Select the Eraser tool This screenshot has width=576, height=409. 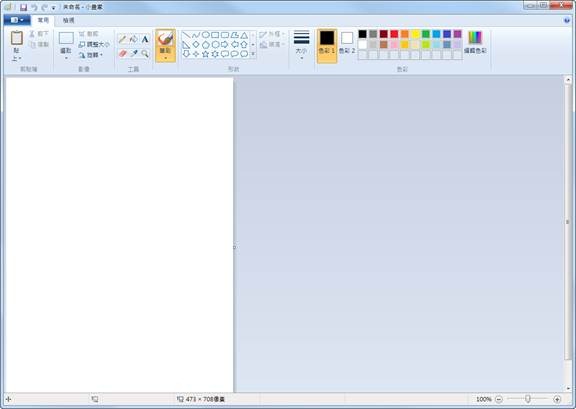(x=123, y=54)
